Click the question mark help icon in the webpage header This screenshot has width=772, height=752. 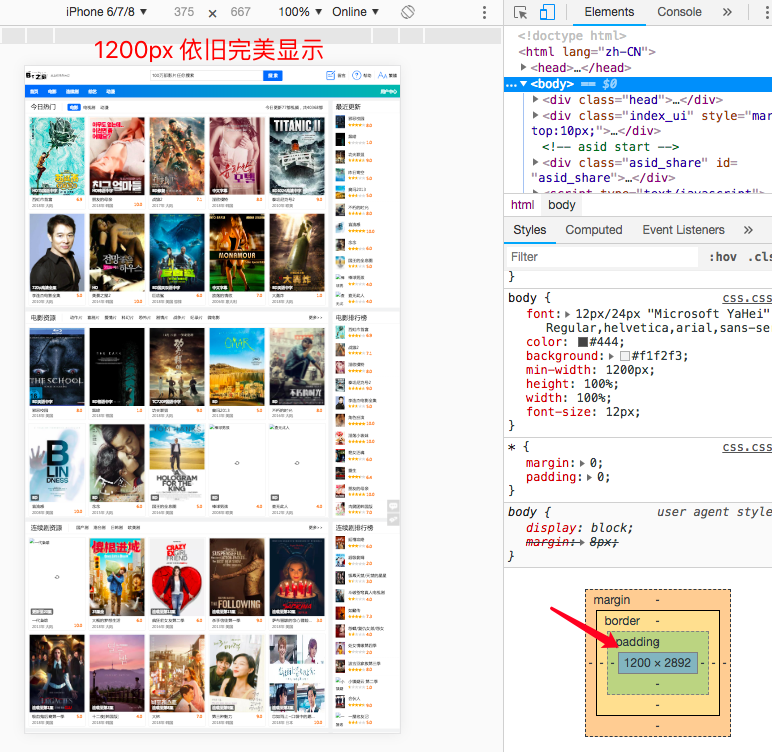pos(356,75)
